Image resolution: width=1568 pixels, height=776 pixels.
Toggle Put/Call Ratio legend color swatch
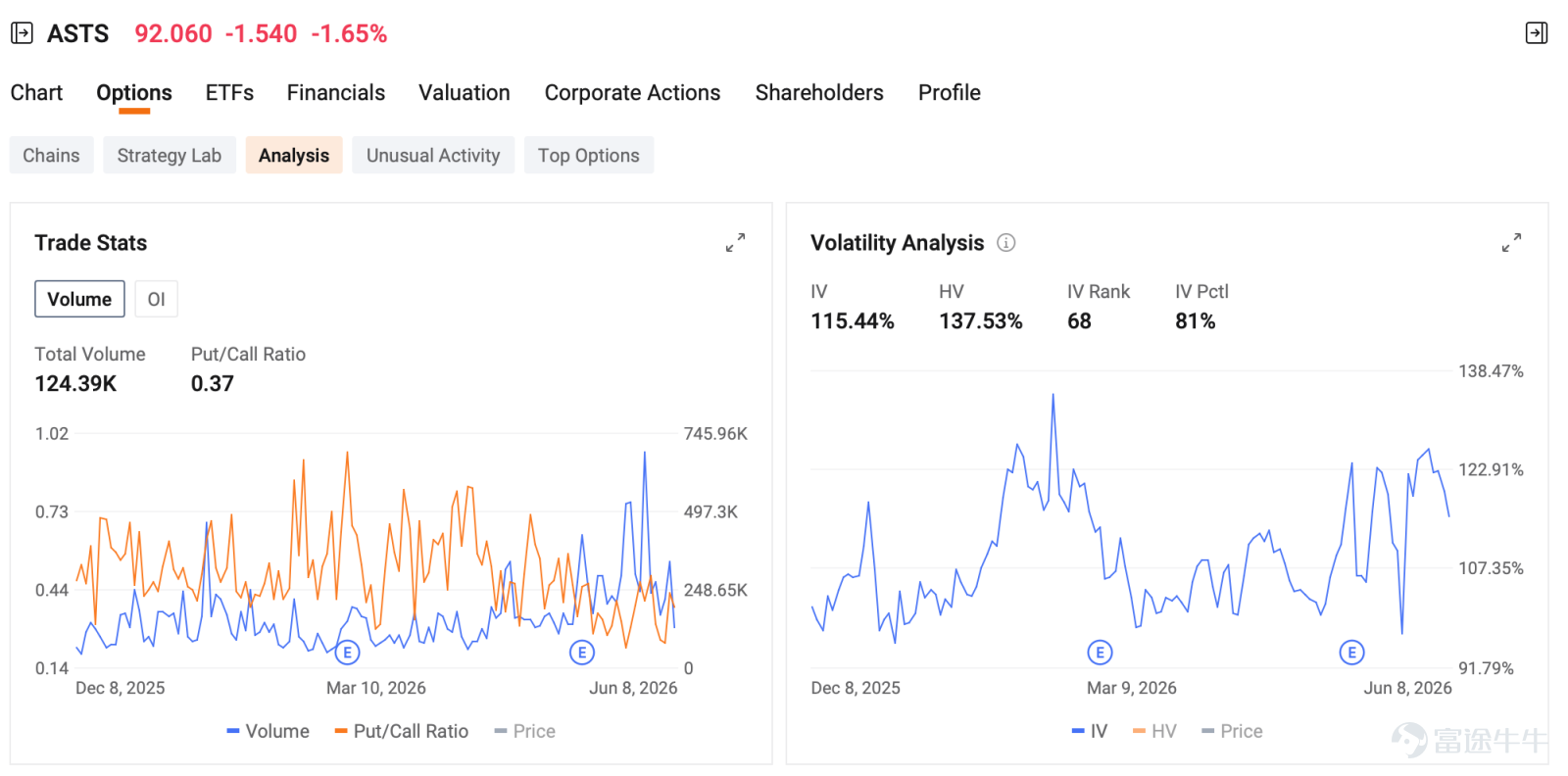coord(341,731)
